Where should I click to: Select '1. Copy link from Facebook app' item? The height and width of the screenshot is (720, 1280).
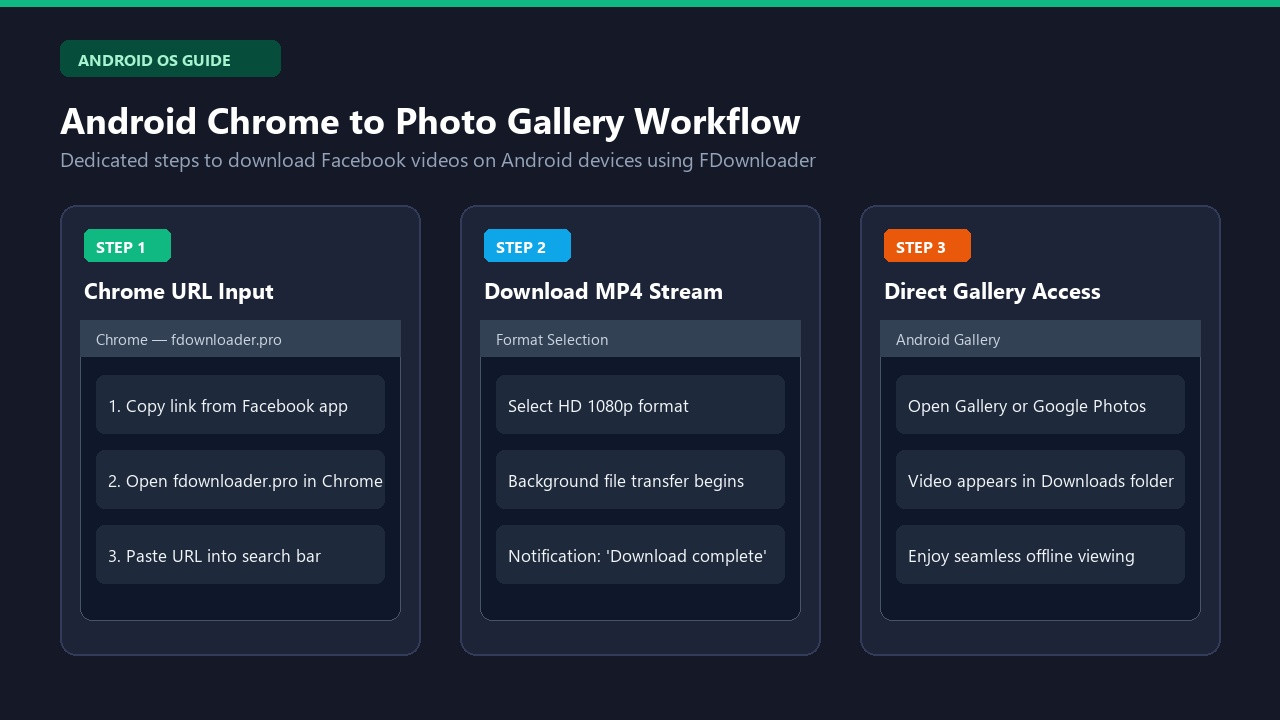click(x=240, y=405)
